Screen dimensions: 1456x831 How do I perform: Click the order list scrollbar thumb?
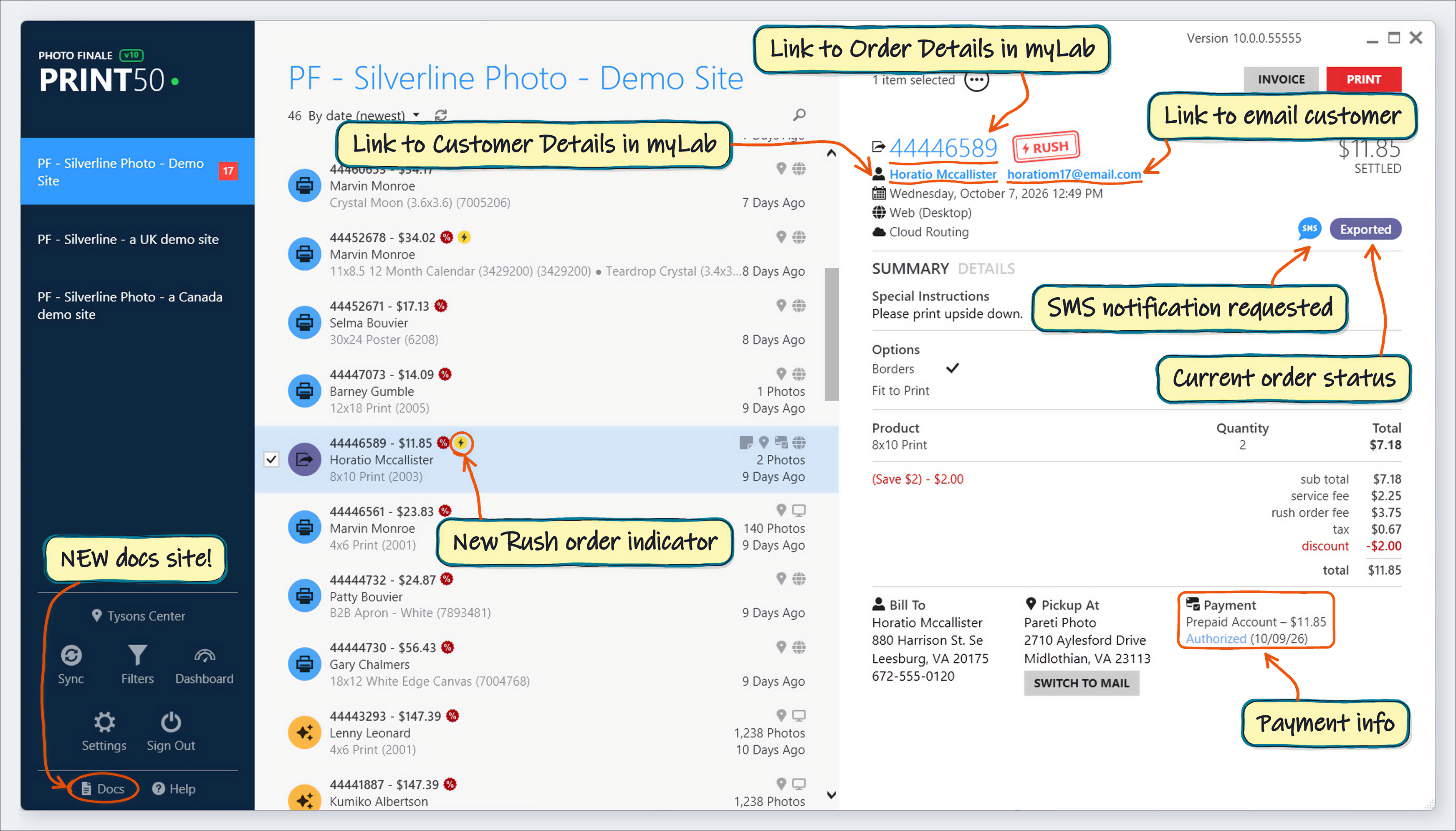point(831,334)
